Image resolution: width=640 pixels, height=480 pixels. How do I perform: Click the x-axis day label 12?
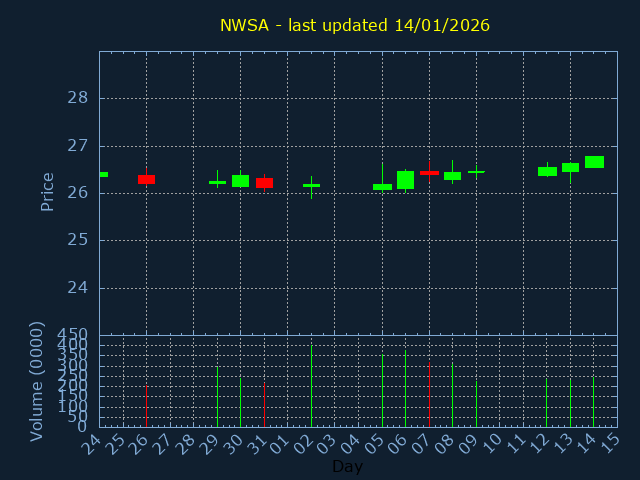pos(539,444)
